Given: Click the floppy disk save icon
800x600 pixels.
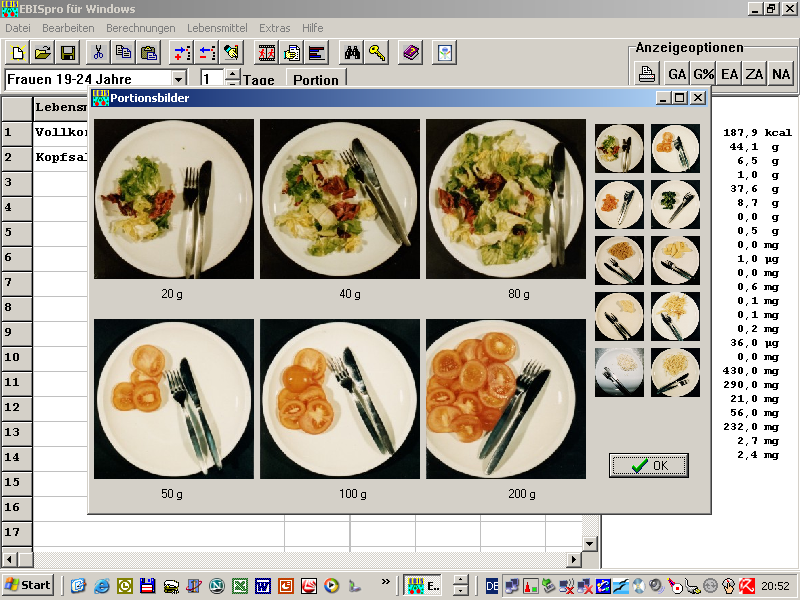Looking at the screenshot, I should (68, 53).
